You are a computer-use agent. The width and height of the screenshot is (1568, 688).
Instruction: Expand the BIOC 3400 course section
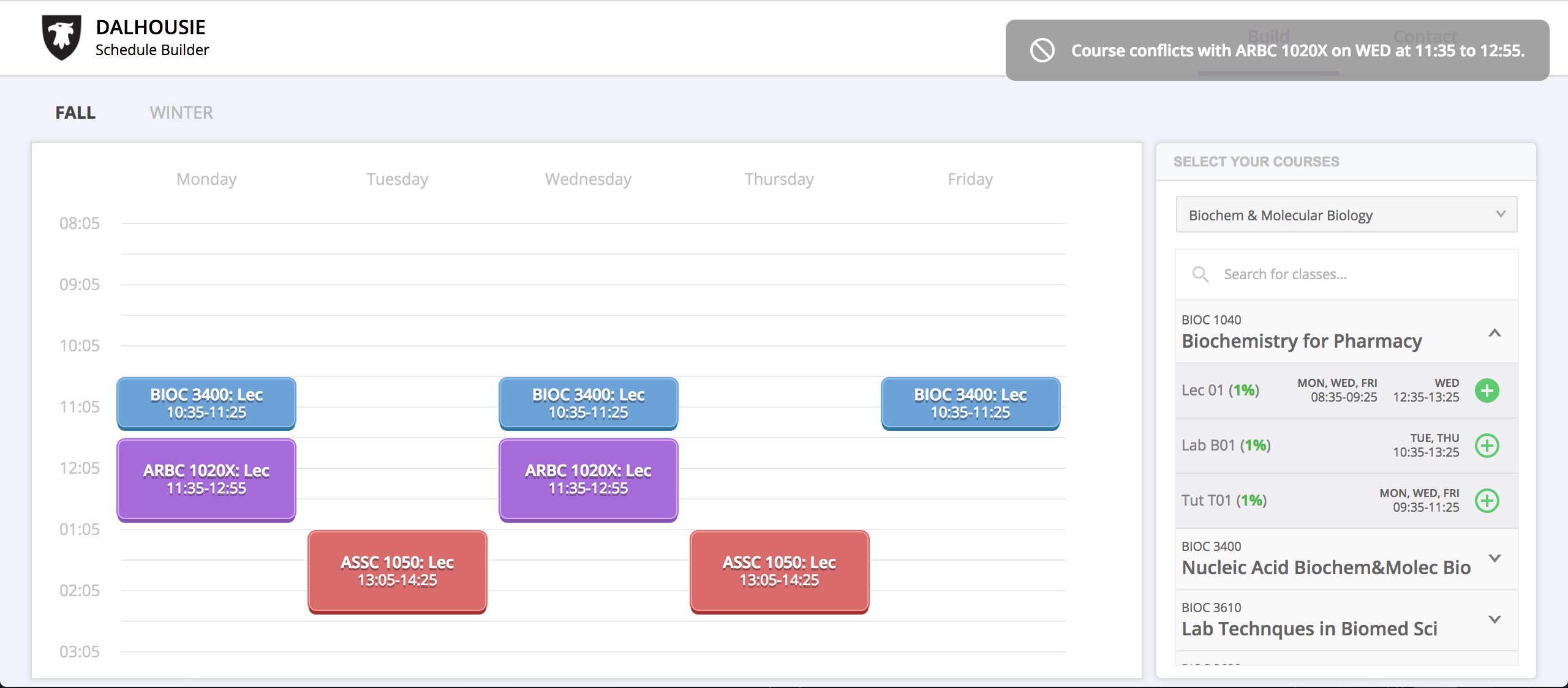[x=1494, y=558]
